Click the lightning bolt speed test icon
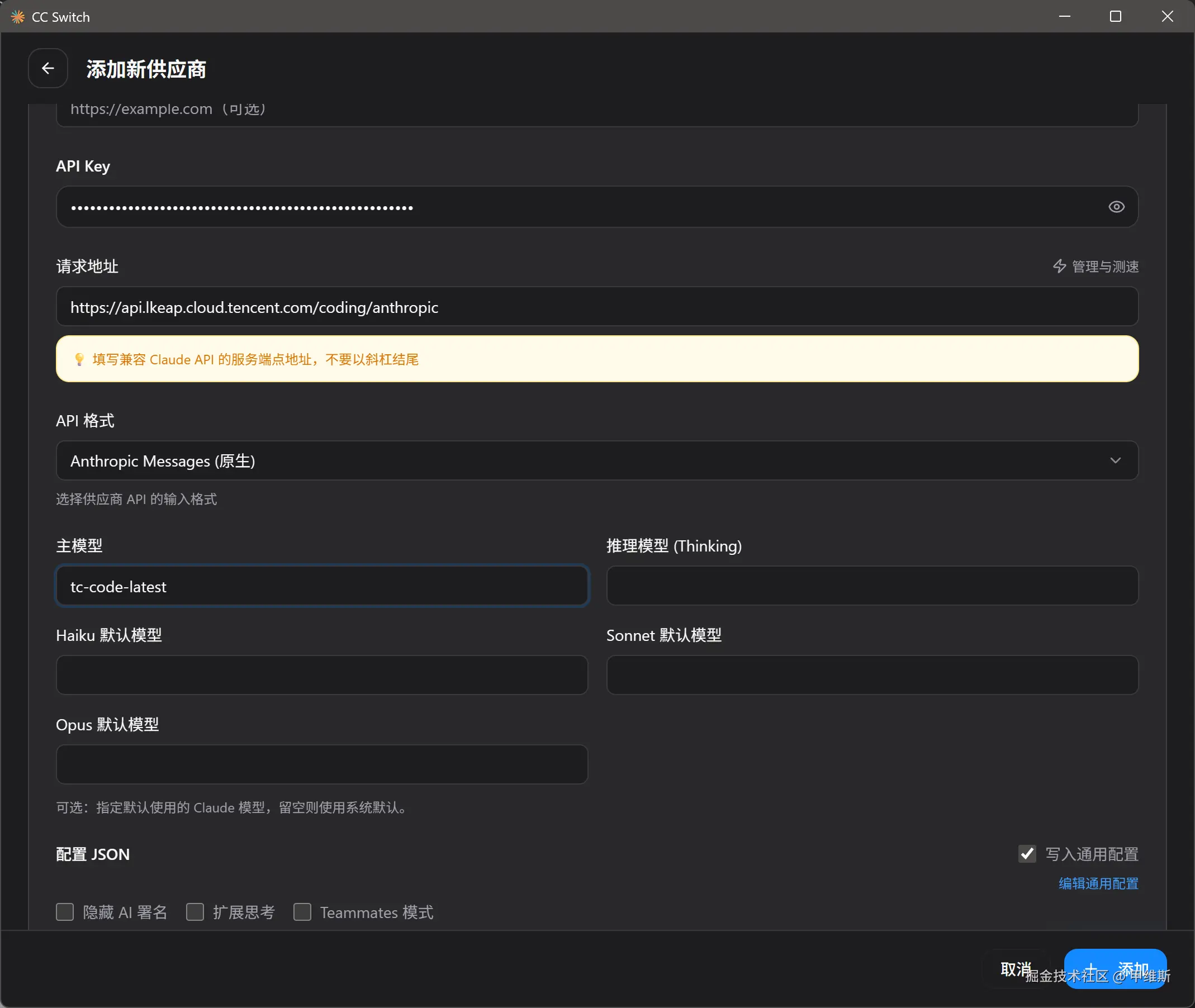 click(1059, 267)
